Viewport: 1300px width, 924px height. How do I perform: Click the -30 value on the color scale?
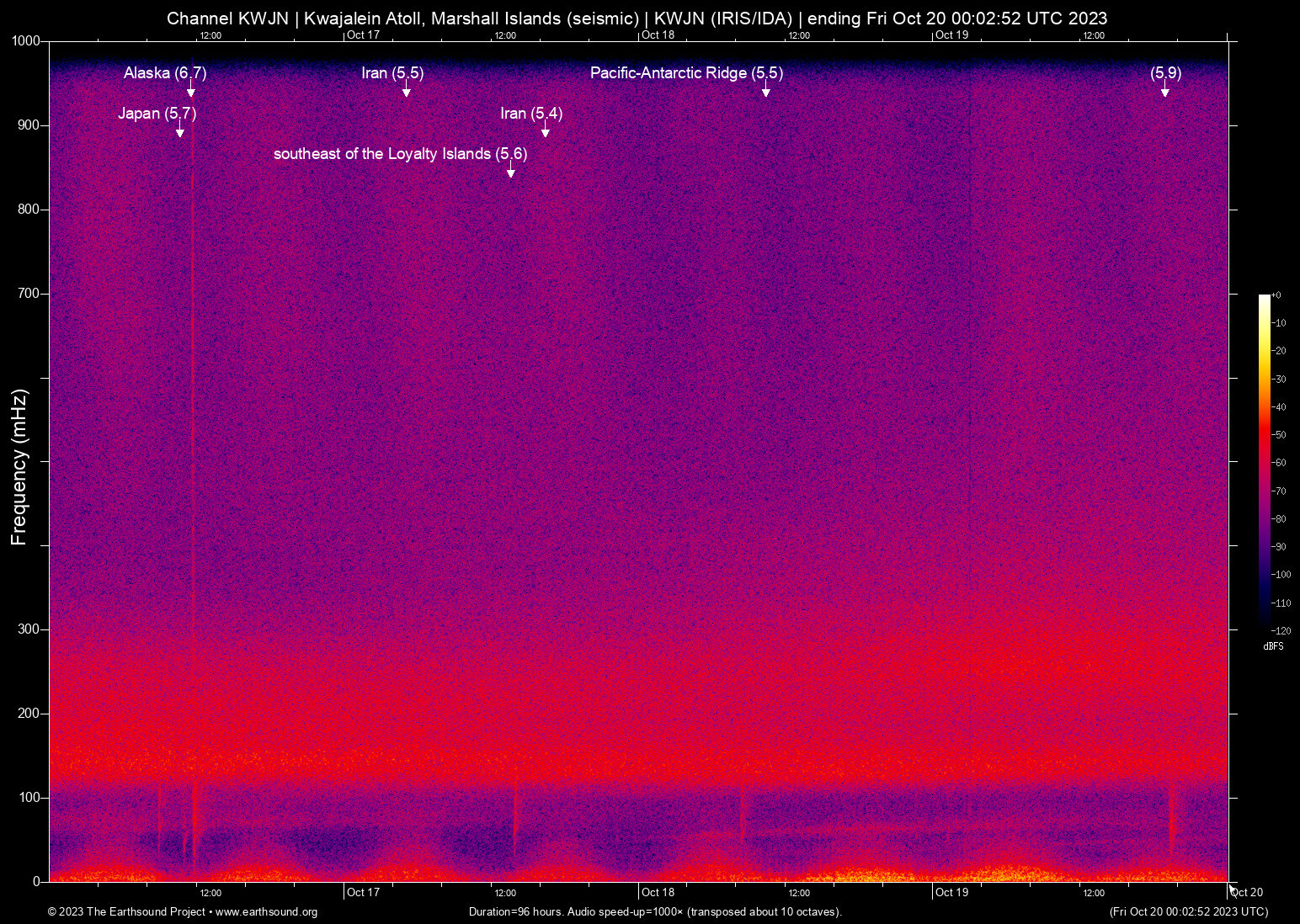coord(1279,380)
